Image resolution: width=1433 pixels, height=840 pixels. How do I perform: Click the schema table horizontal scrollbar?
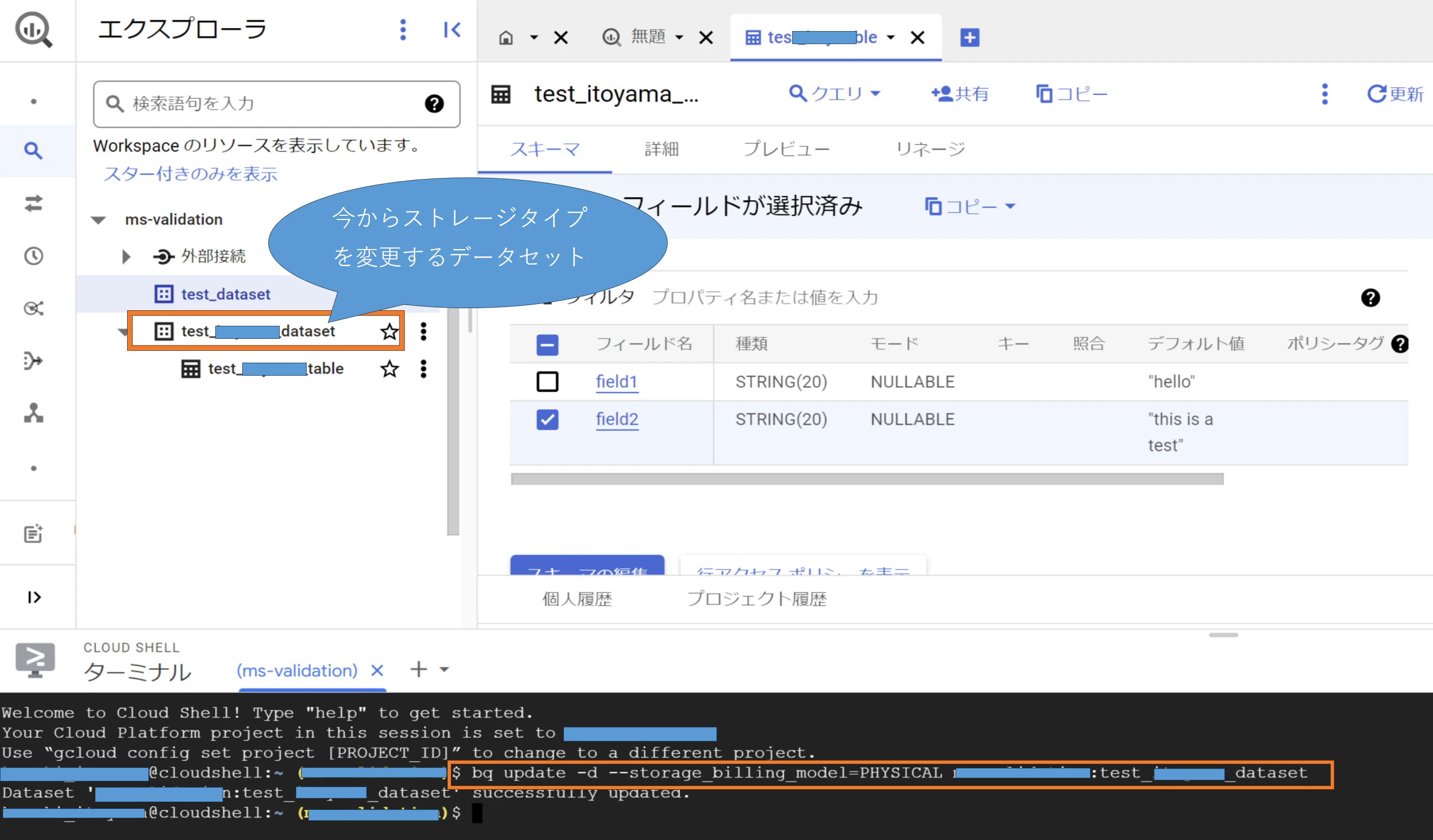pos(867,479)
